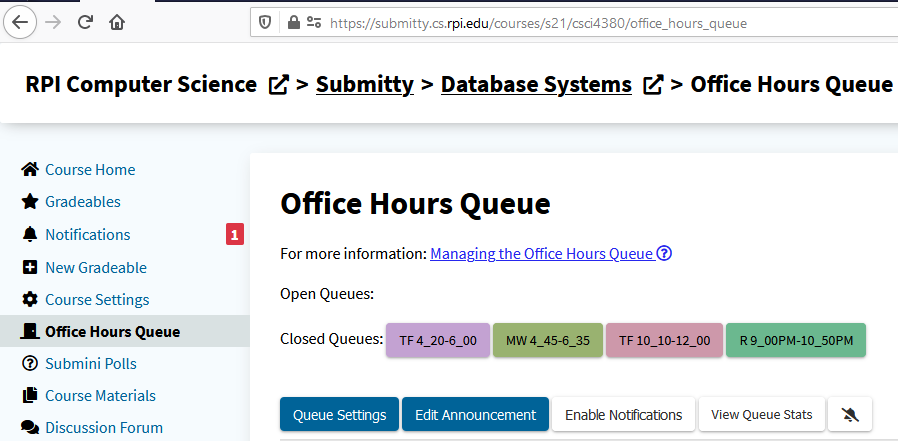Follow the Database Systems breadcrumb link
The image size is (898, 441).
coord(536,84)
